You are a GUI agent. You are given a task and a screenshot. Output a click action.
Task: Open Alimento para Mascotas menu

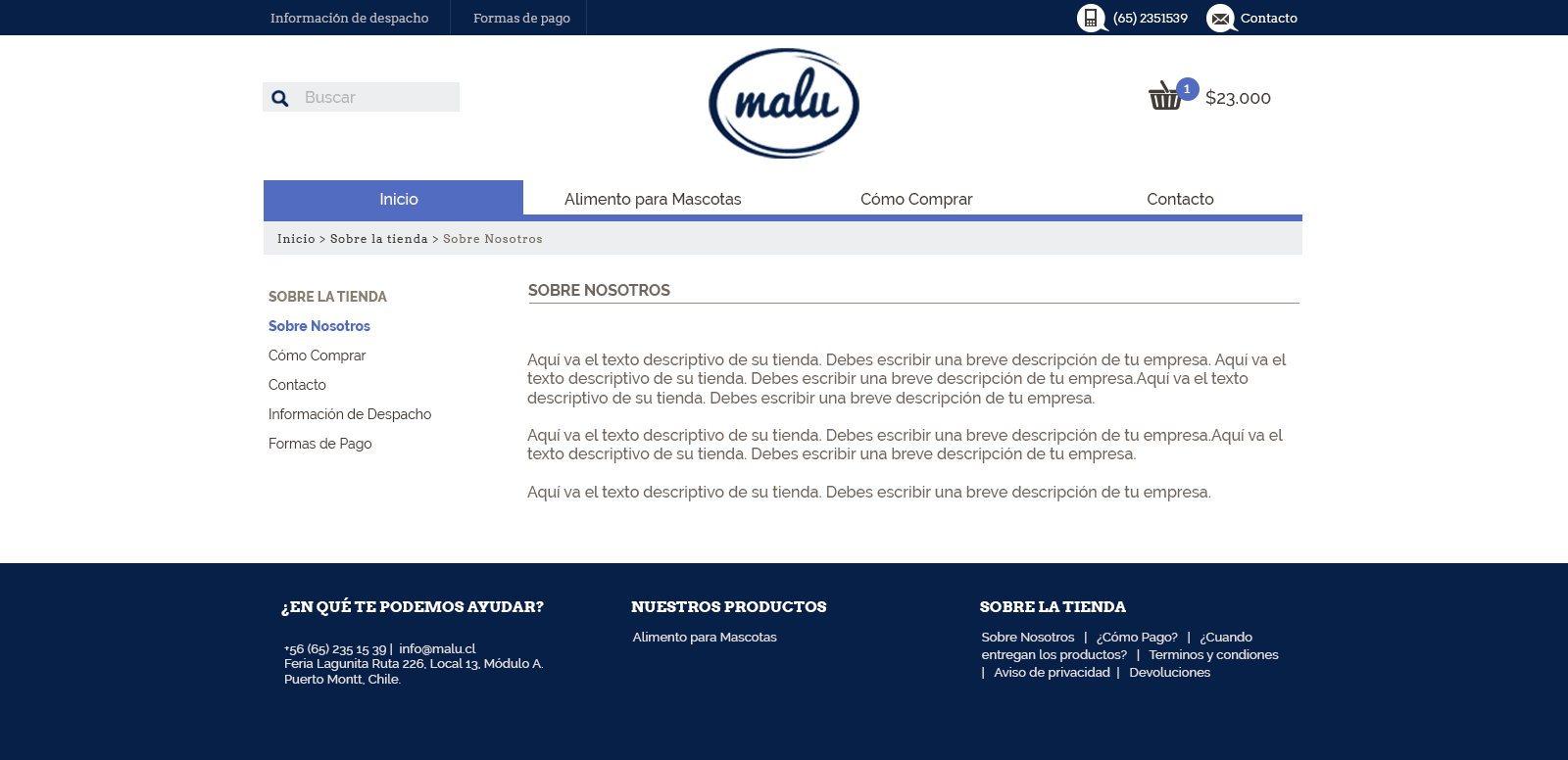point(653,199)
